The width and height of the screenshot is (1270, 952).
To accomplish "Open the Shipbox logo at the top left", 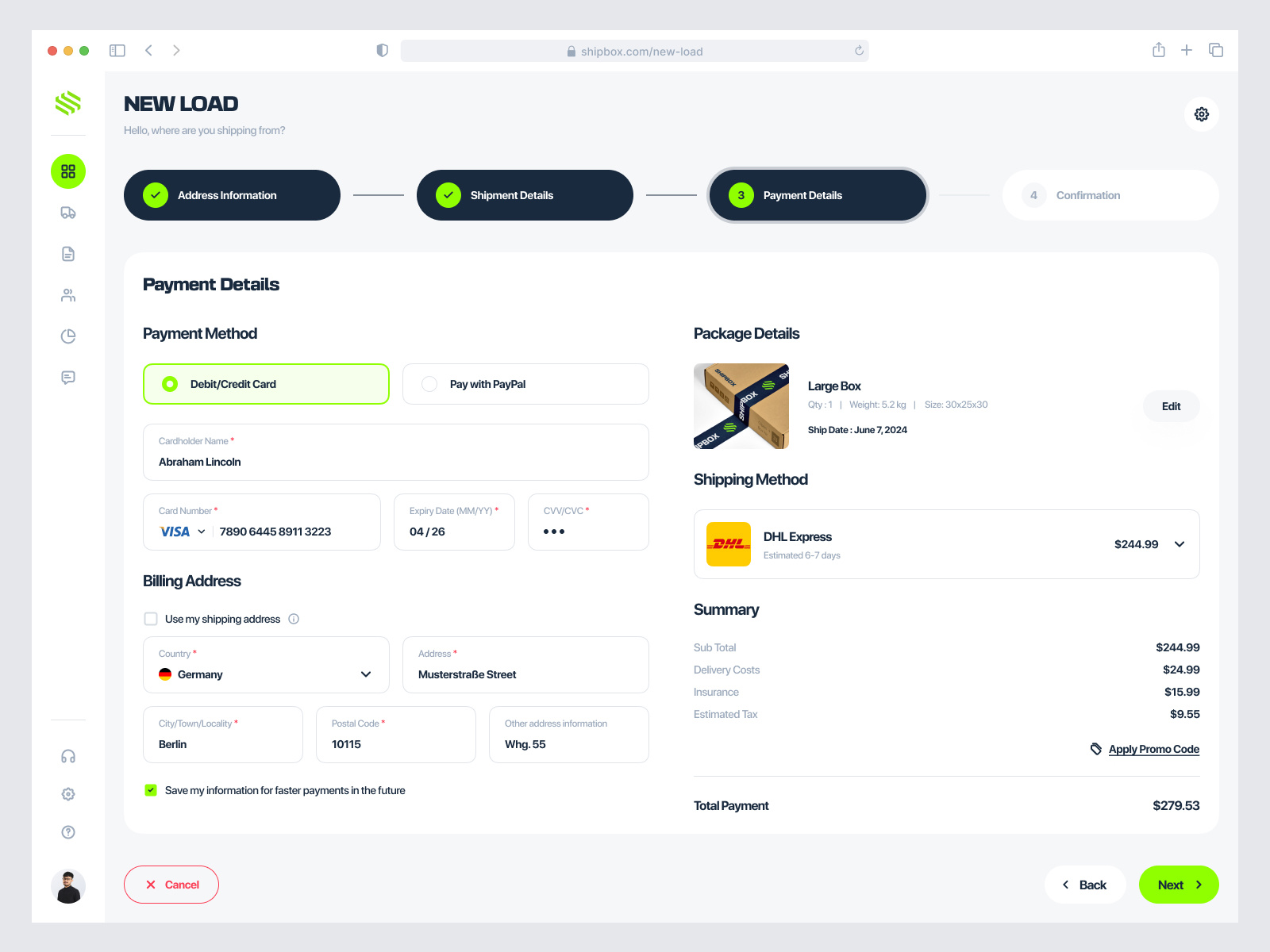I will click(67, 103).
